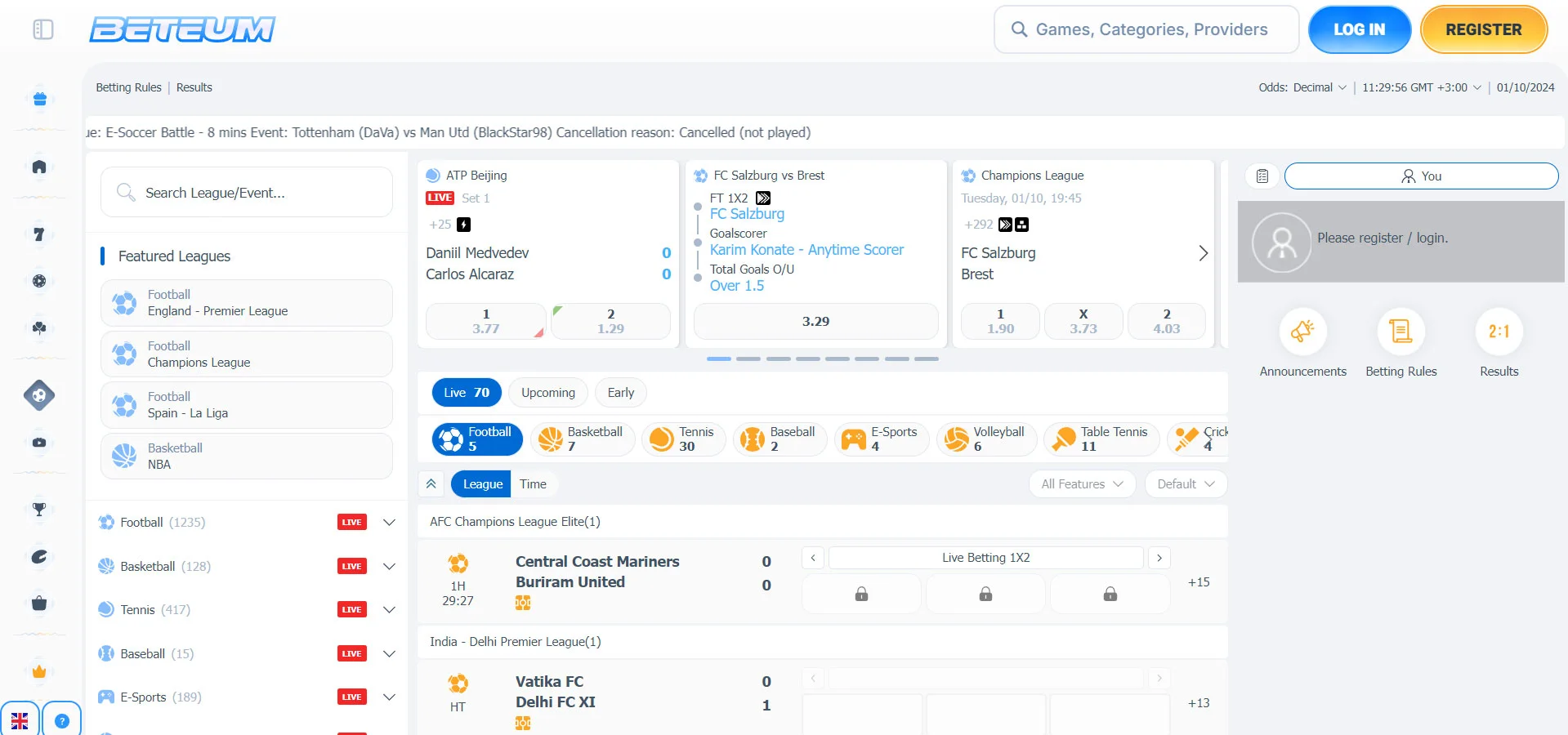Open Announcements megaphone icon
1568x735 pixels.
click(x=1302, y=331)
